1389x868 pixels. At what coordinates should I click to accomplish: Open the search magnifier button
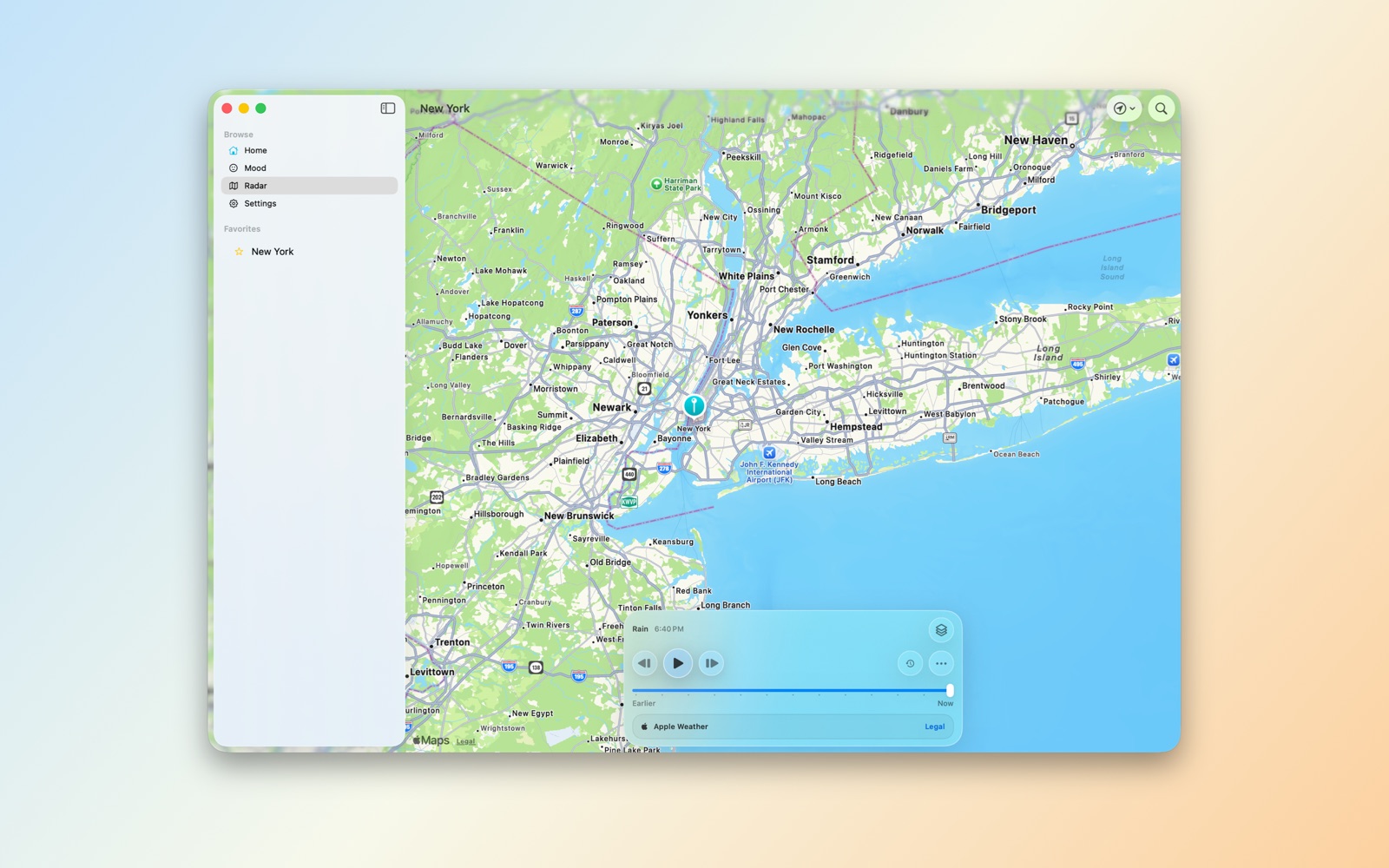[1162, 108]
